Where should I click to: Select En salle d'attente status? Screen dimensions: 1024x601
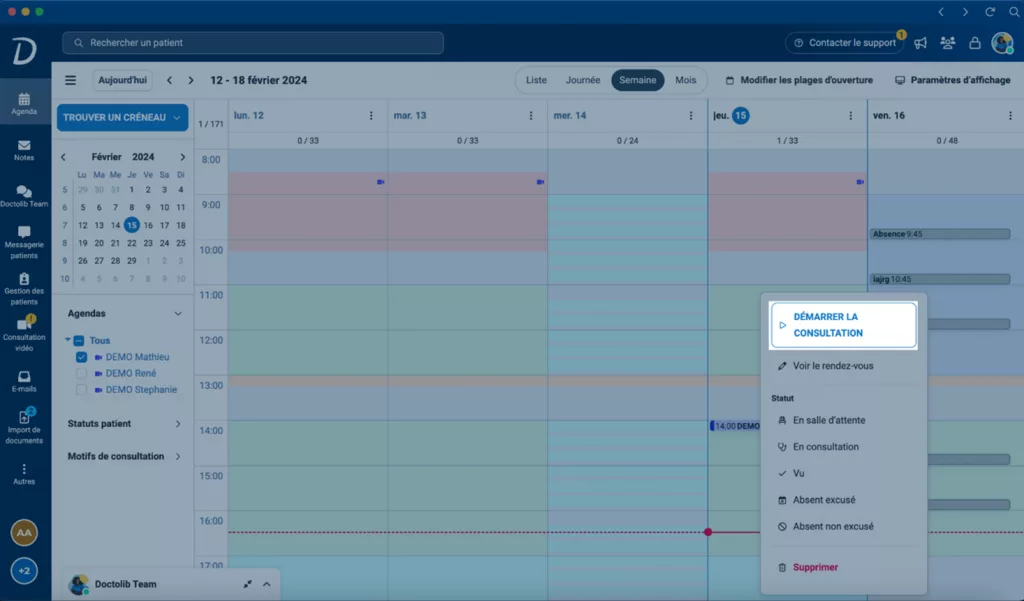(x=828, y=421)
